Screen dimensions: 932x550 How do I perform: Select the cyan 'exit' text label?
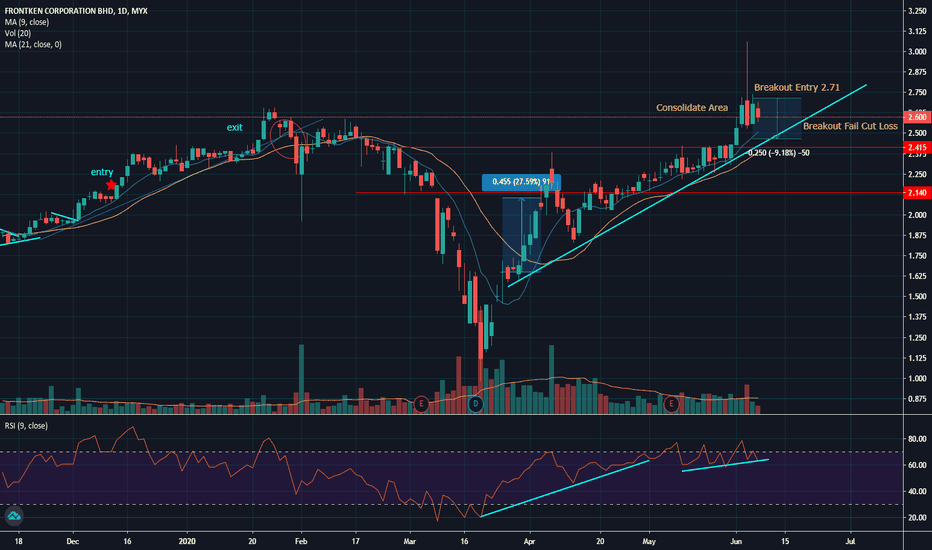click(x=234, y=127)
